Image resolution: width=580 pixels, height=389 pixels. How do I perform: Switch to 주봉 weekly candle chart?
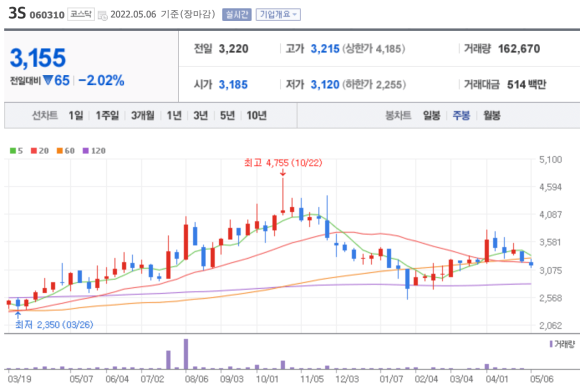pyautogui.click(x=461, y=116)
